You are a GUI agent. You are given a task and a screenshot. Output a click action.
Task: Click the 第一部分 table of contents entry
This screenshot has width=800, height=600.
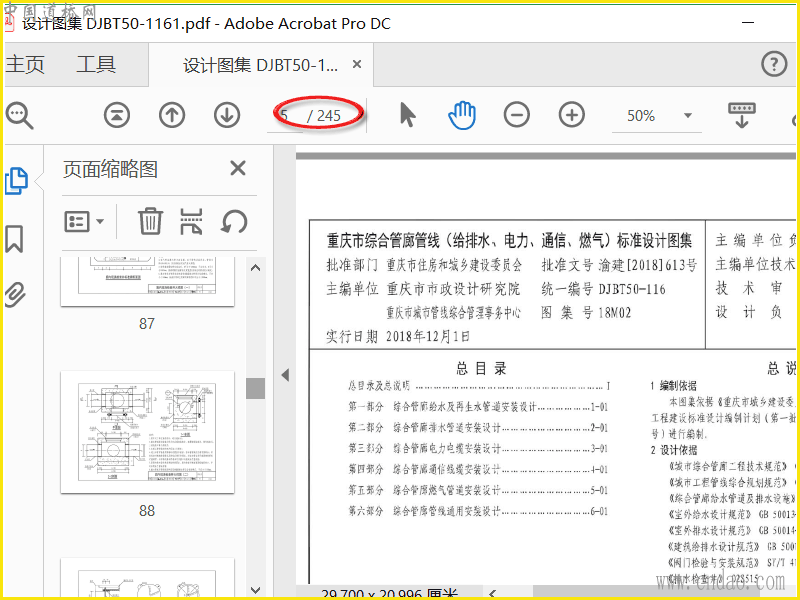pyautogui.click(x=478, y=407)
